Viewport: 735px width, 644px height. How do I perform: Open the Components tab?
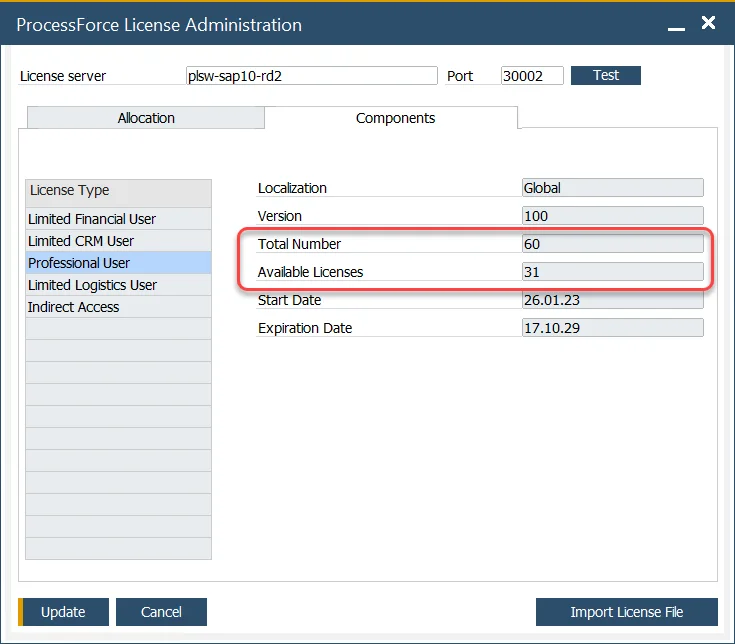(x=395, y=118)
